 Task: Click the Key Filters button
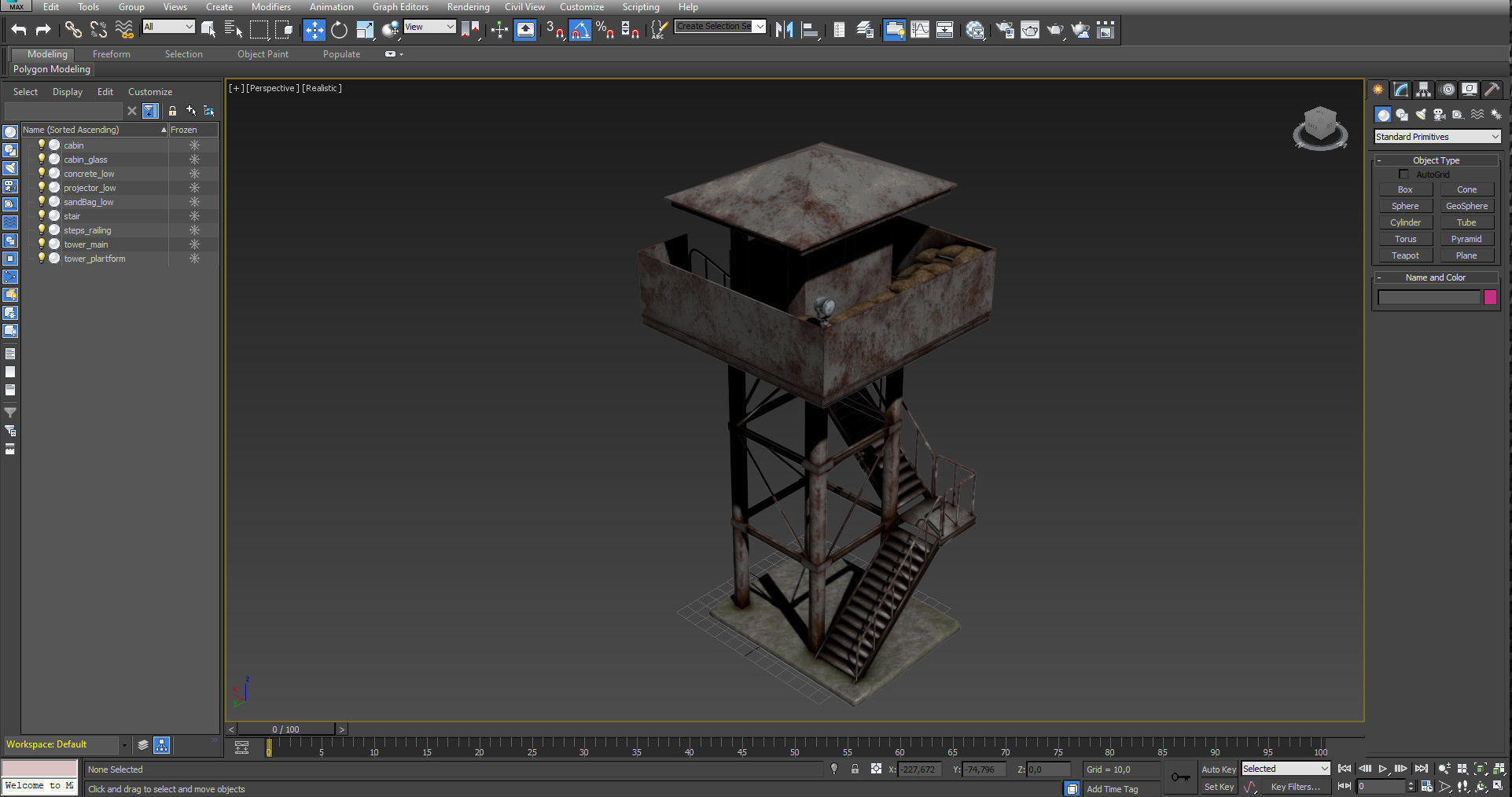pyautogui.click(x=1295, y=787)
